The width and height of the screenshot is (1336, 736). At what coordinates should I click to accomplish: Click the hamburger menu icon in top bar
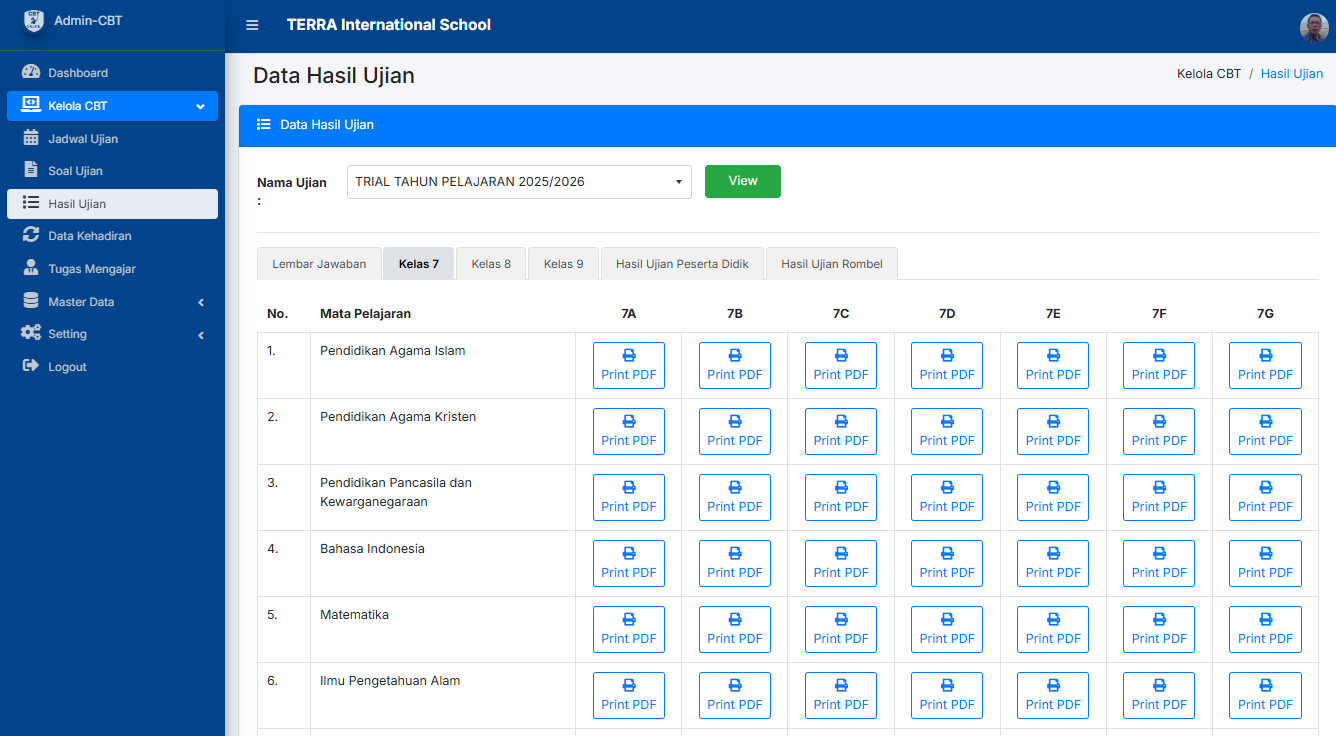(x=252, y=25)
